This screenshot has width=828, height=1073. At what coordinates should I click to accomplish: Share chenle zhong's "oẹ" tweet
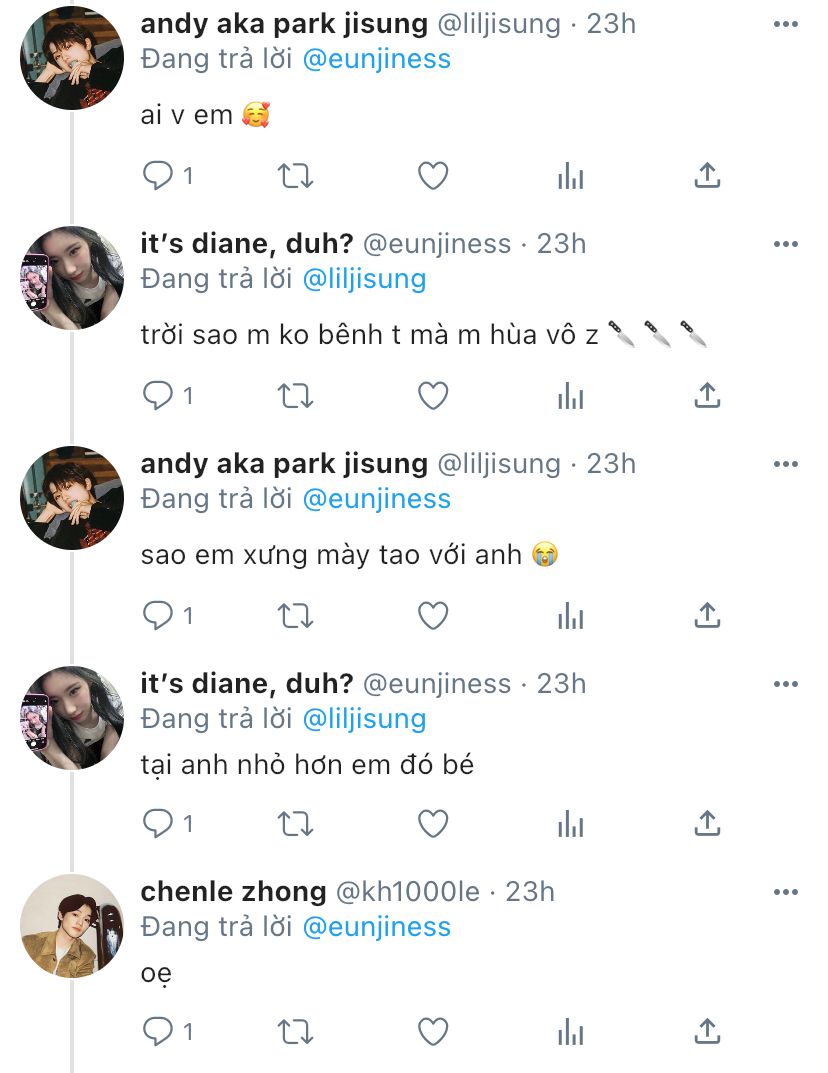707,1030
